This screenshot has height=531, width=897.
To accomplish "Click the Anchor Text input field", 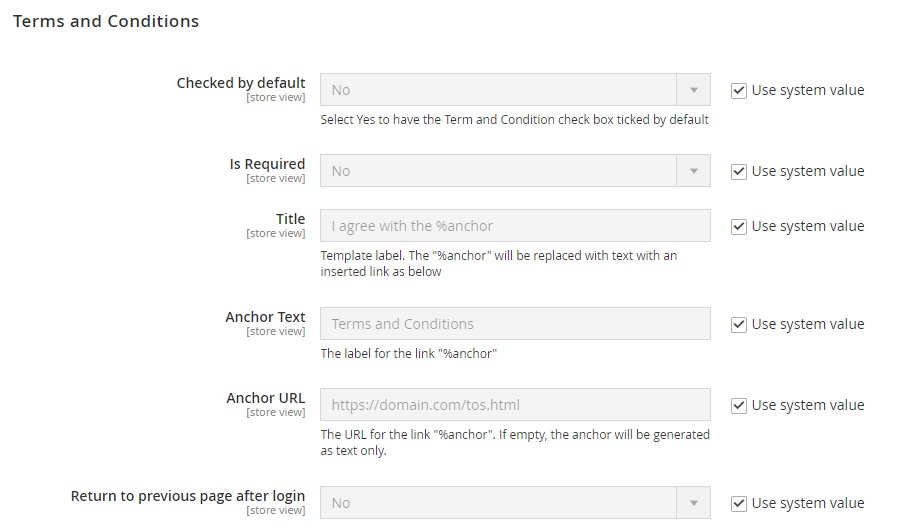I will 515,324.
